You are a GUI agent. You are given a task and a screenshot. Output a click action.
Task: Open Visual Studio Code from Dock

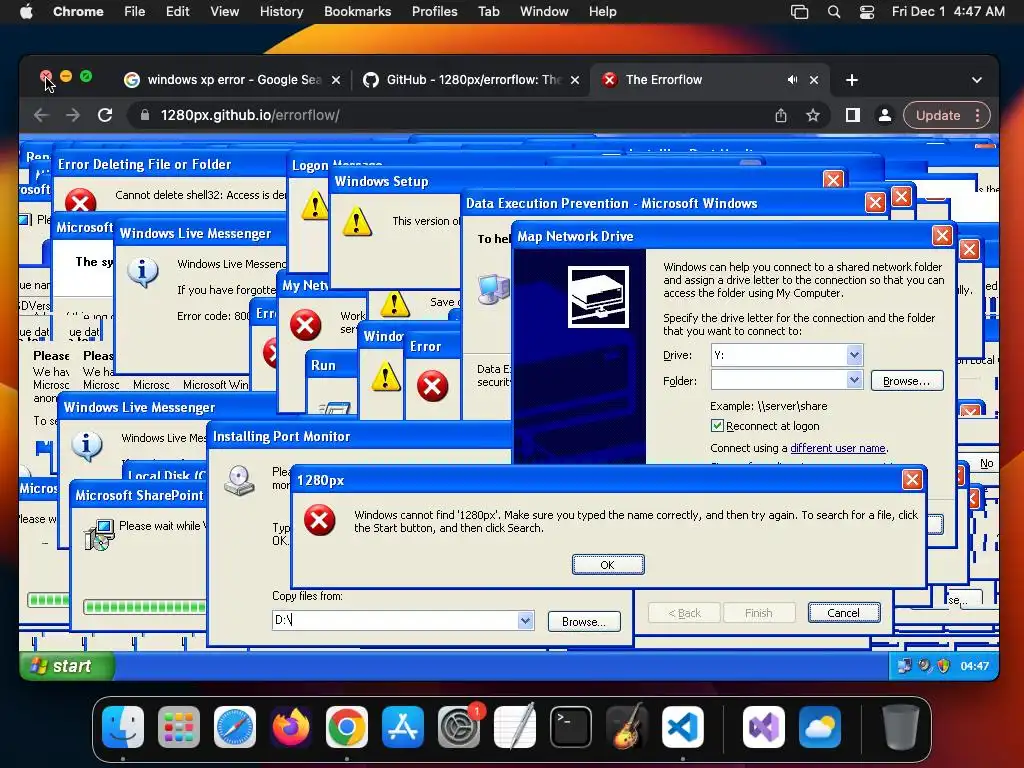click(682, 727)
